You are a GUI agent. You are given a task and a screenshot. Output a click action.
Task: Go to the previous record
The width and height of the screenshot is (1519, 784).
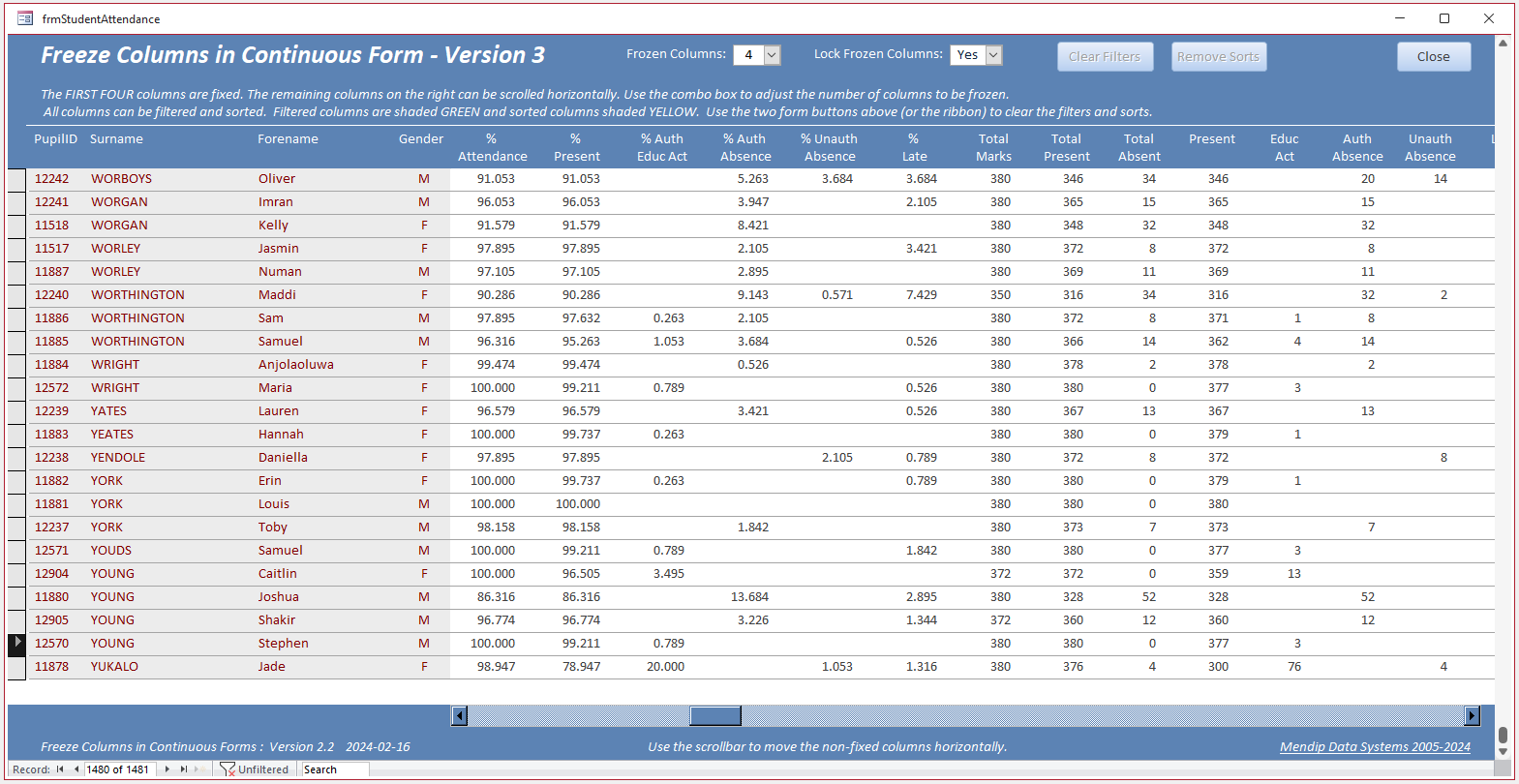(76, 769)
